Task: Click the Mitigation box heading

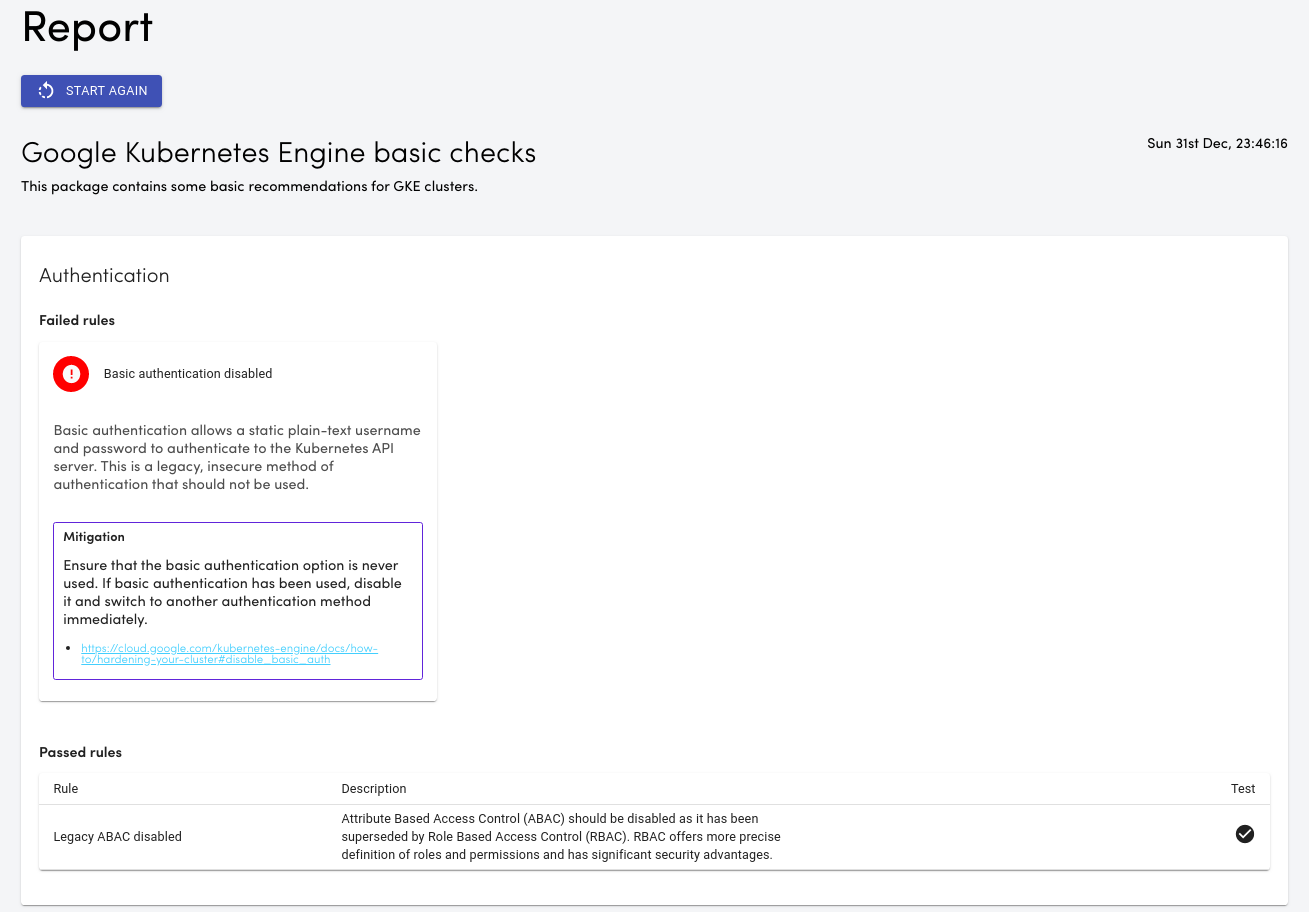Action: pos(94,537)
